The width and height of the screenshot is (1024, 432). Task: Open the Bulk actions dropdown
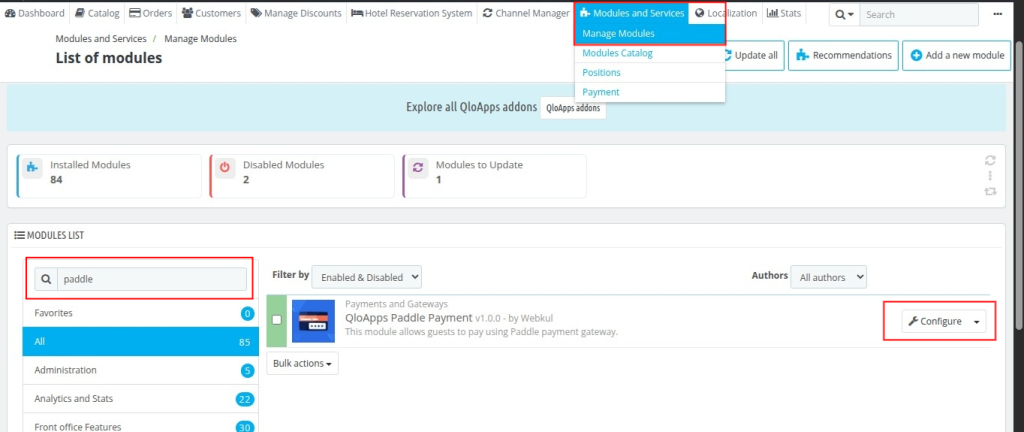(x=302, y=363)
